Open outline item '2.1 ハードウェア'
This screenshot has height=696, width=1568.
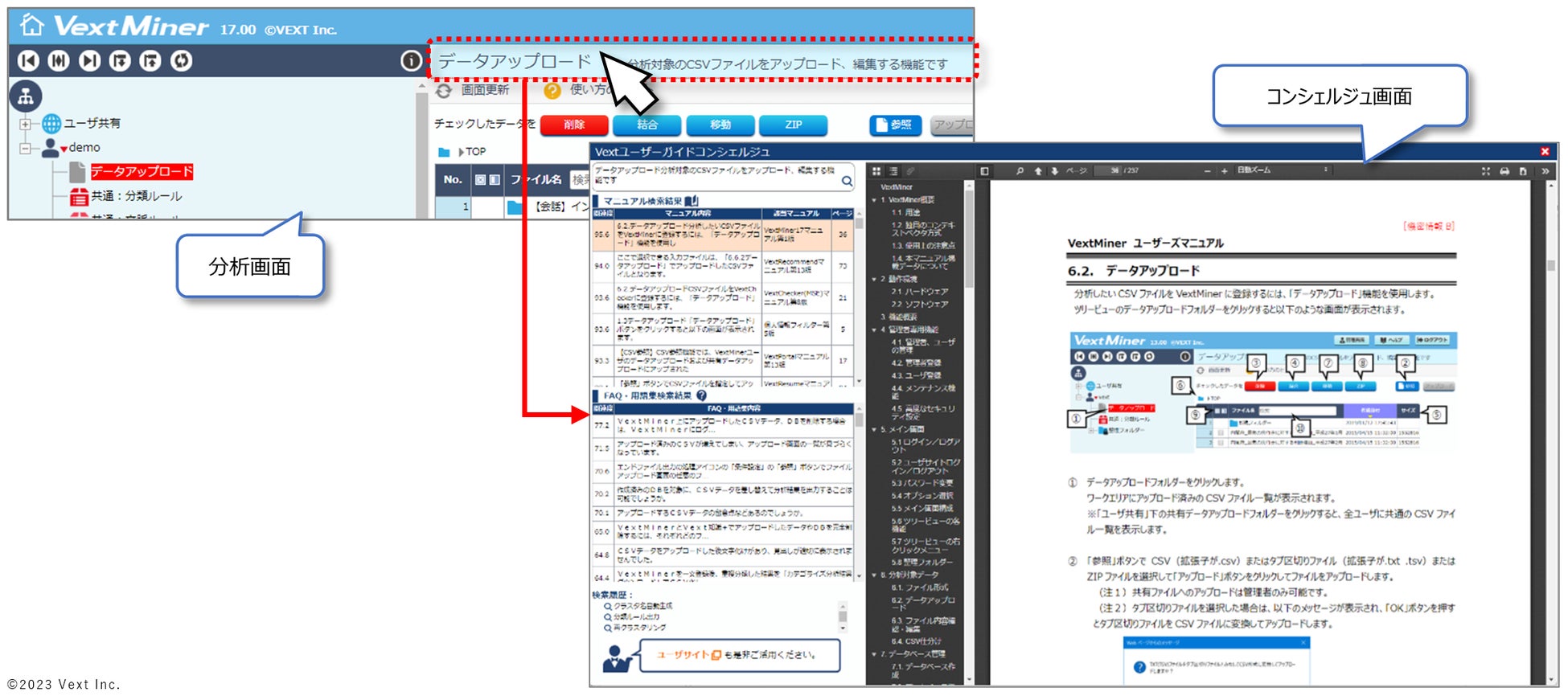(x=920, y=292)
